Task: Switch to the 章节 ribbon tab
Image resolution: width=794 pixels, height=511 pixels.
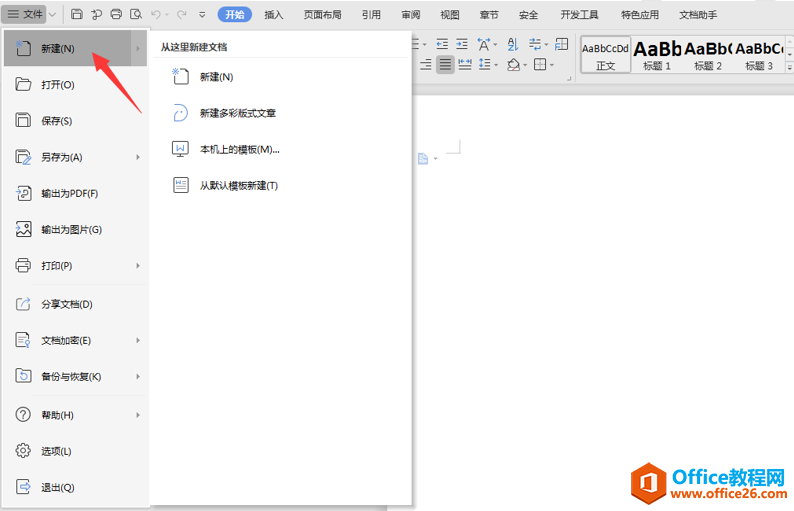Action: (x=489, y=15)
